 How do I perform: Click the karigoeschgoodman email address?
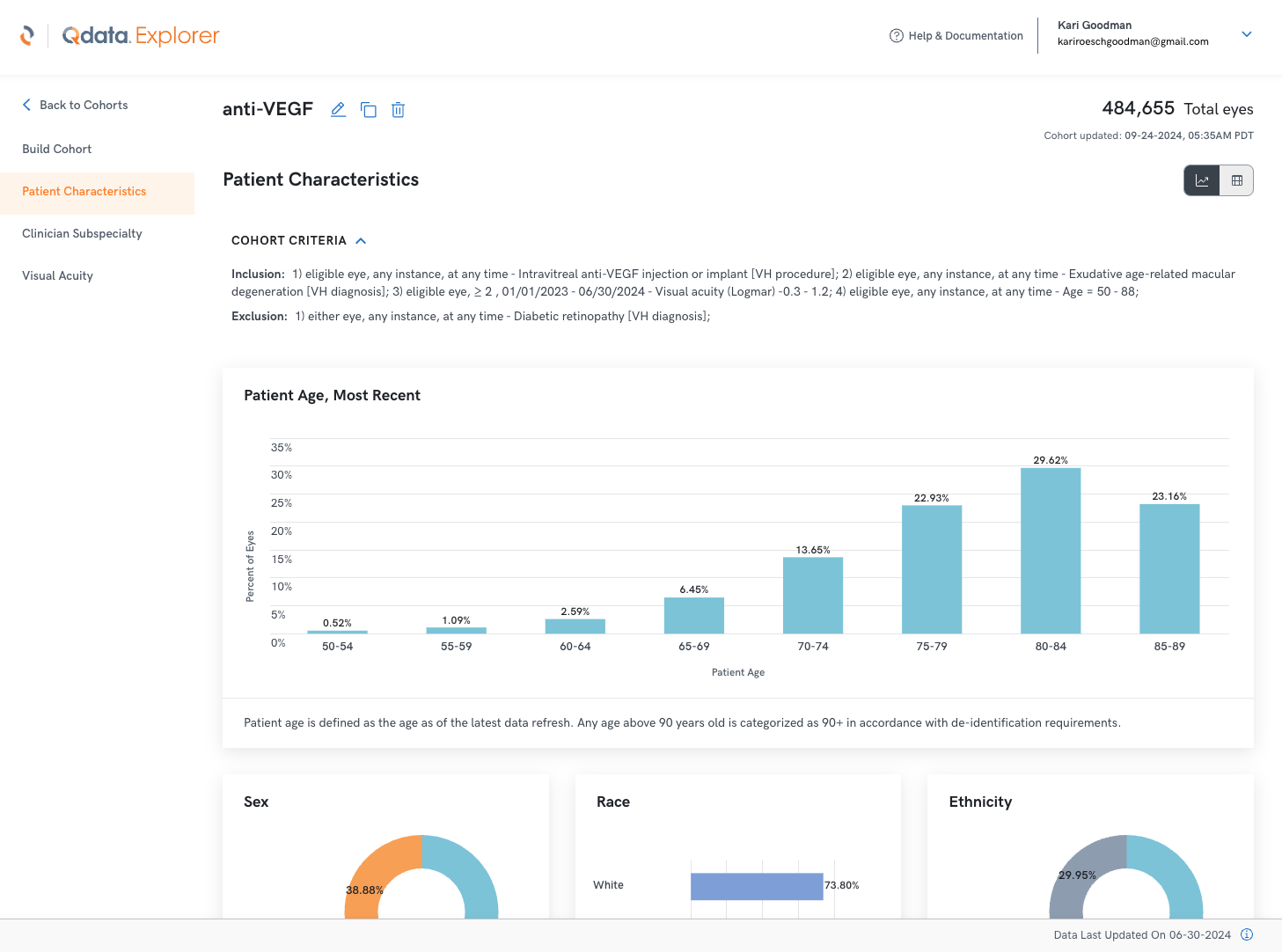pos(1132,41)
